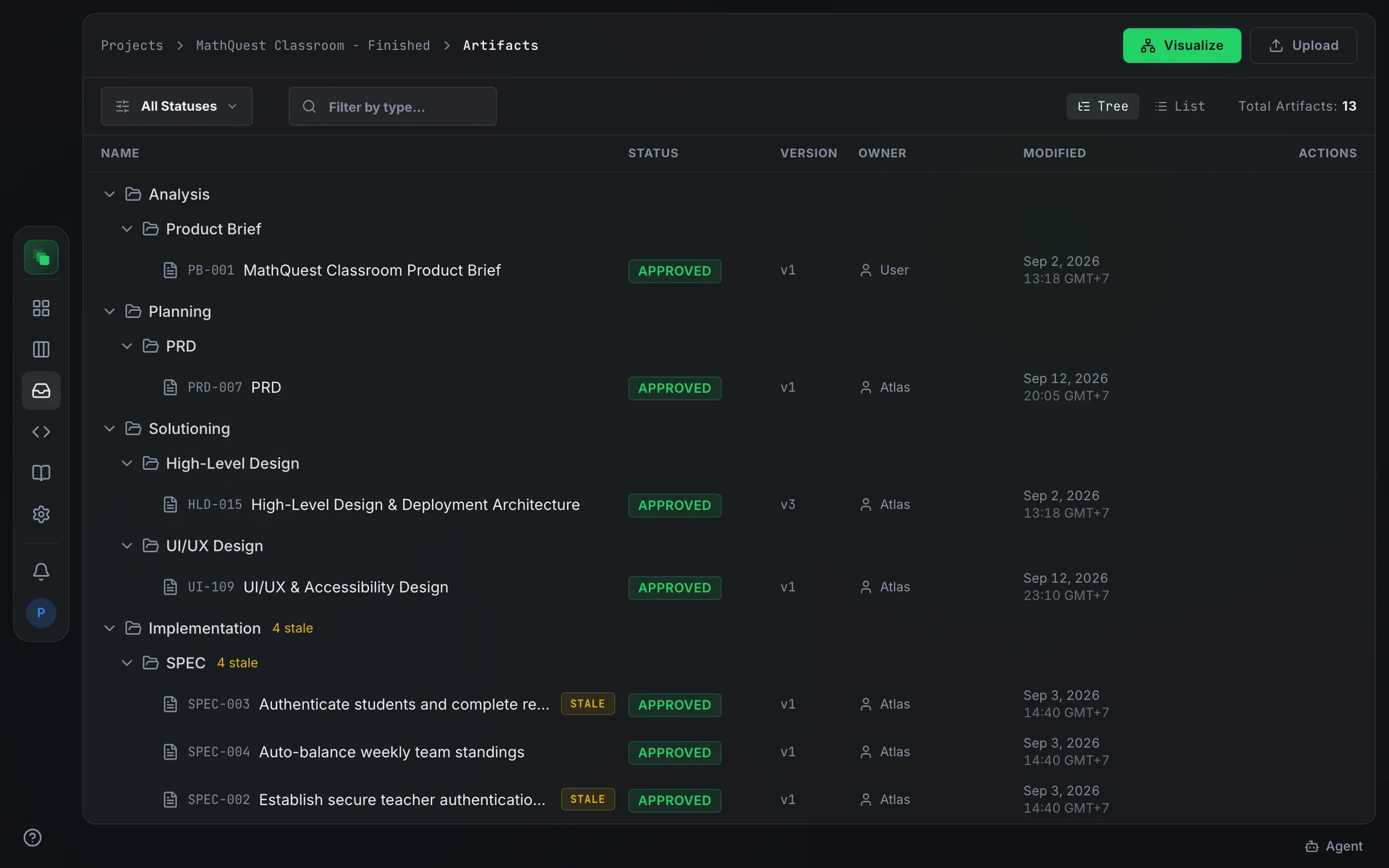Open notifications bell icon in sidebar

pos(41,571)
